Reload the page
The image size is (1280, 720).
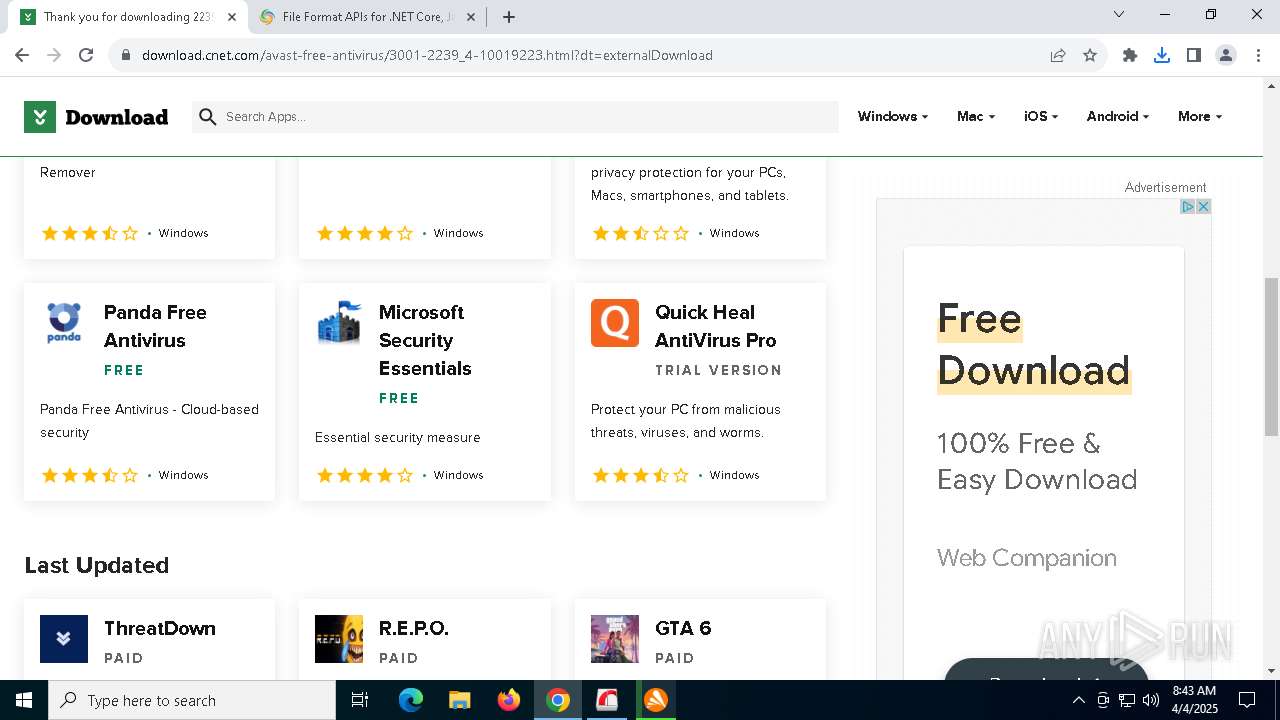point(86,55)
